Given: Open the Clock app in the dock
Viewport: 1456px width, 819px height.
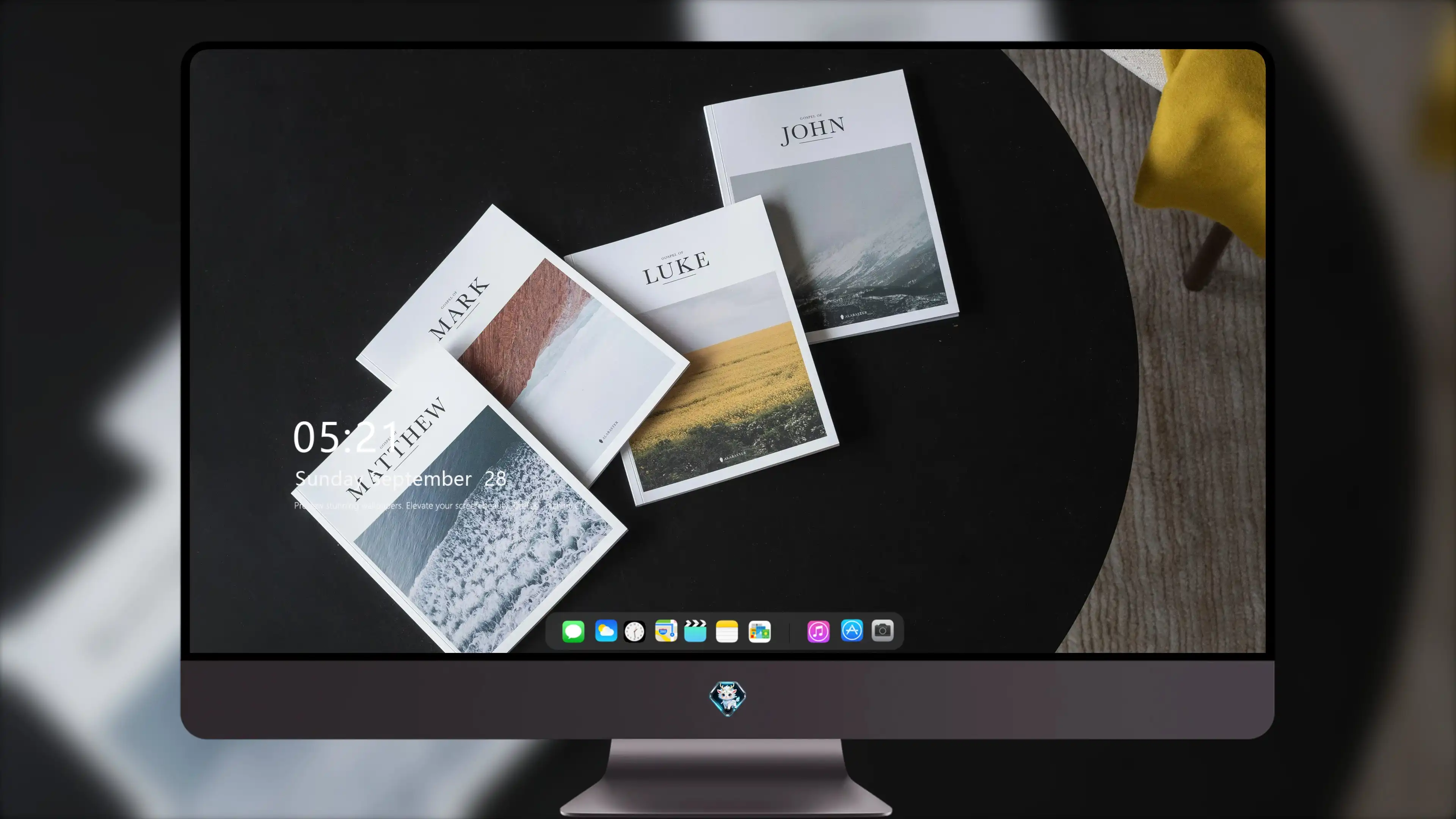Looking at the screenshot, I should coord(634,631).
